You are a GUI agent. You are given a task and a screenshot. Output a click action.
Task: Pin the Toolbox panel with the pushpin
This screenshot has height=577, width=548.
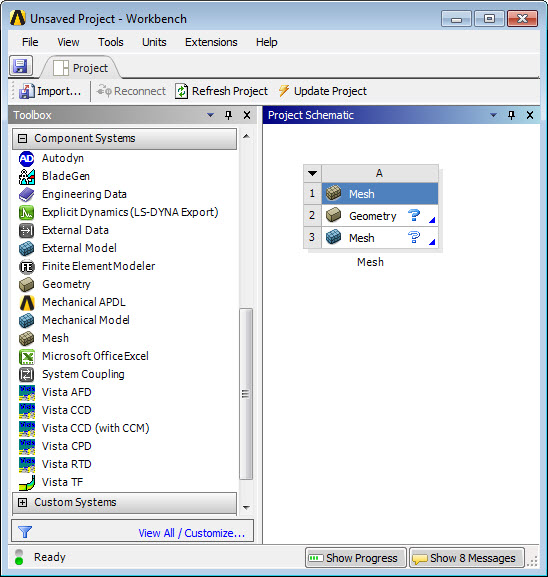pyautogui.click(x=229, y=115)
